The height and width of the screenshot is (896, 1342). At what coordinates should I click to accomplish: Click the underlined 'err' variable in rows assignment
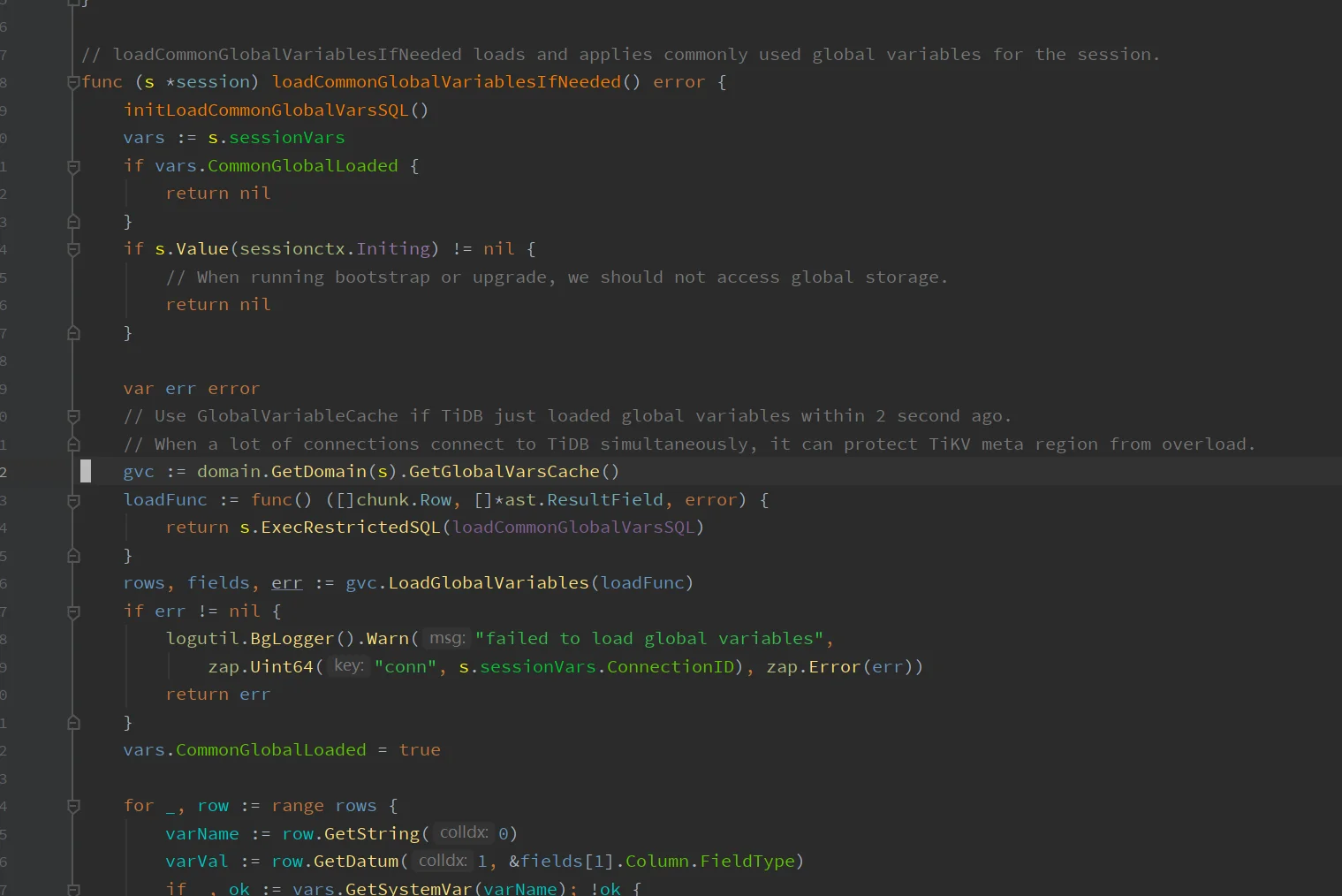[286, 583]
